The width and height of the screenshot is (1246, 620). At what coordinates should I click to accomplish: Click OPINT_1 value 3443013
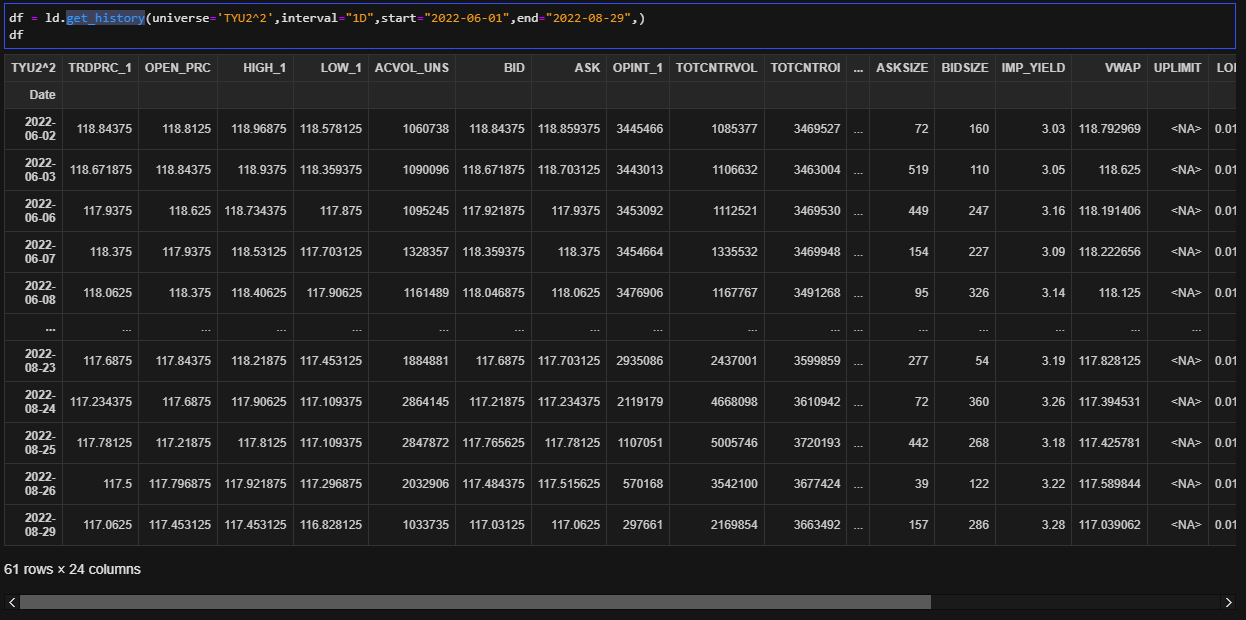click(640, 170)
